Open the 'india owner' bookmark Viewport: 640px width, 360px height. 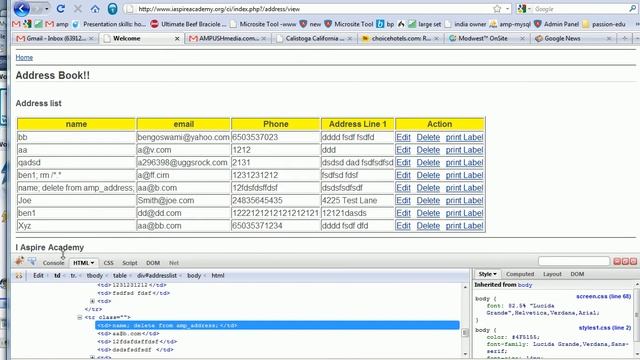point(465,24)
